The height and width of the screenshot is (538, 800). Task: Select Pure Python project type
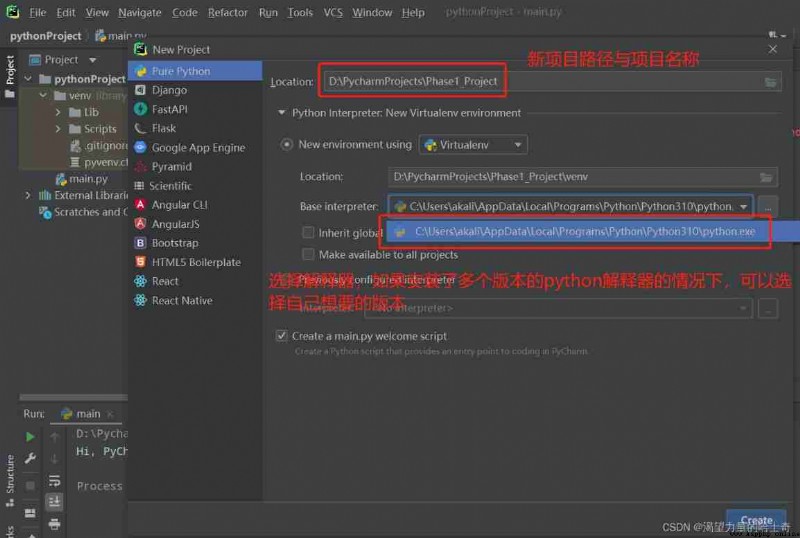[x=195, y=71]
